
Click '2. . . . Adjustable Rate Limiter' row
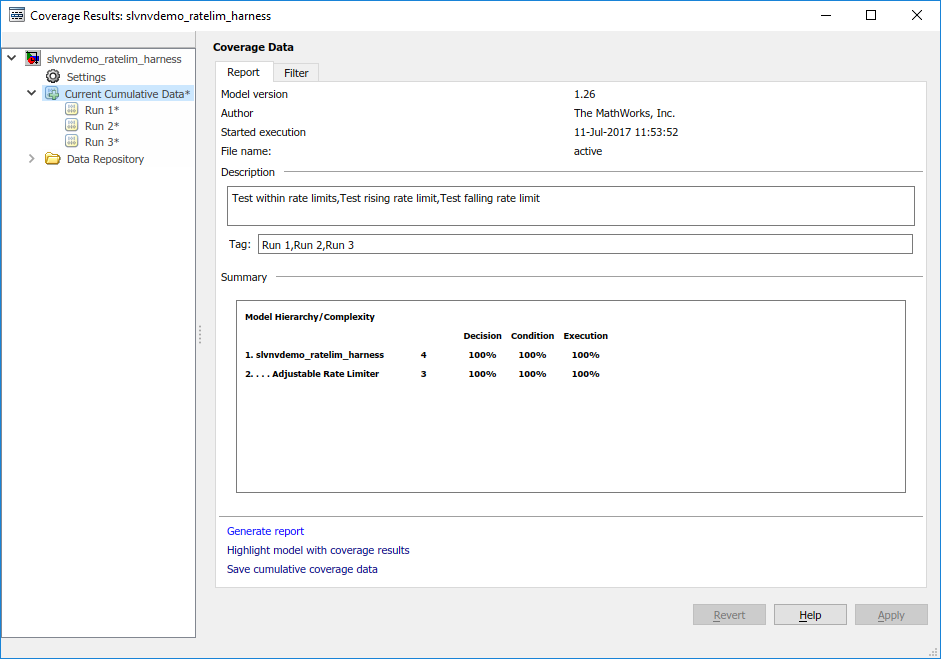311,373
